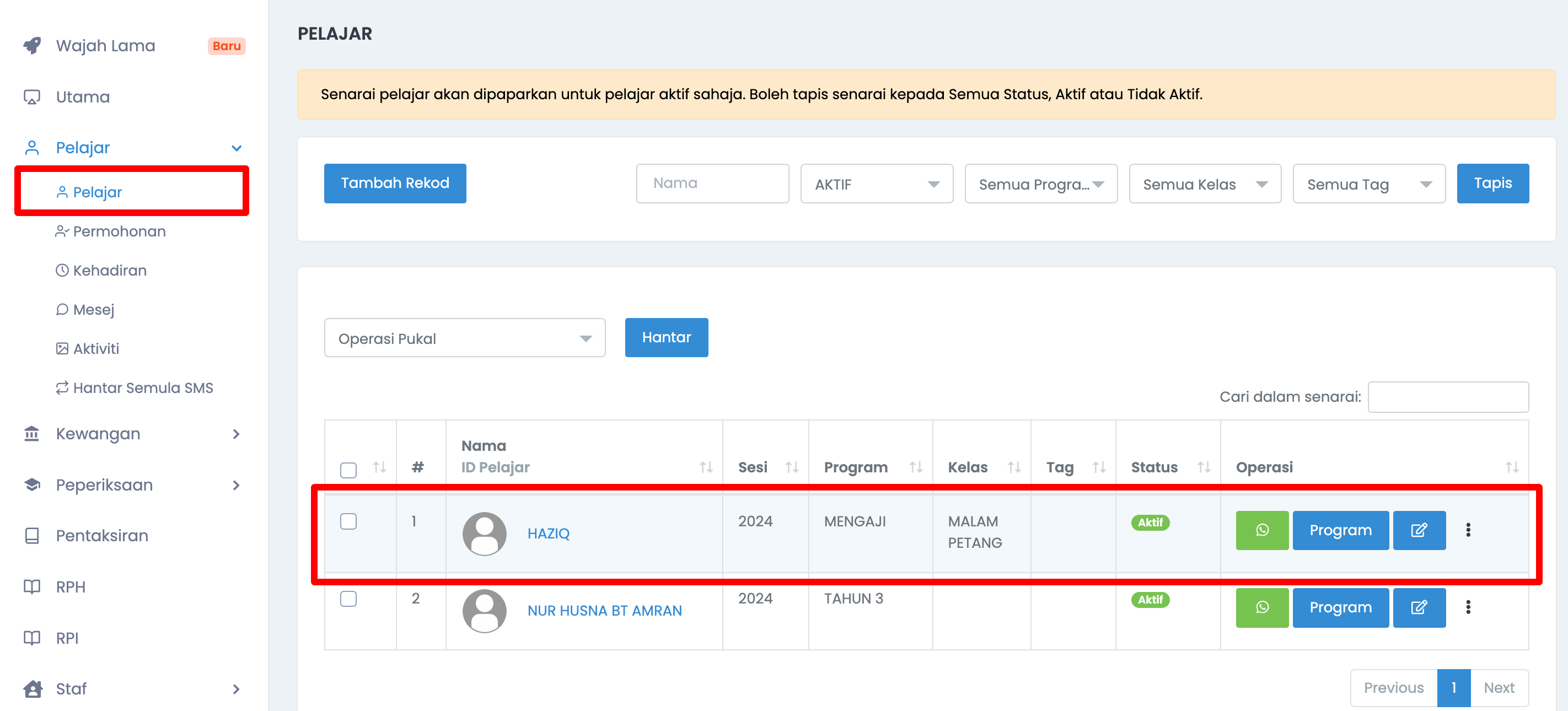Click the Previous pagination button
This screenshot has height=711, width=1568.
1394,688
